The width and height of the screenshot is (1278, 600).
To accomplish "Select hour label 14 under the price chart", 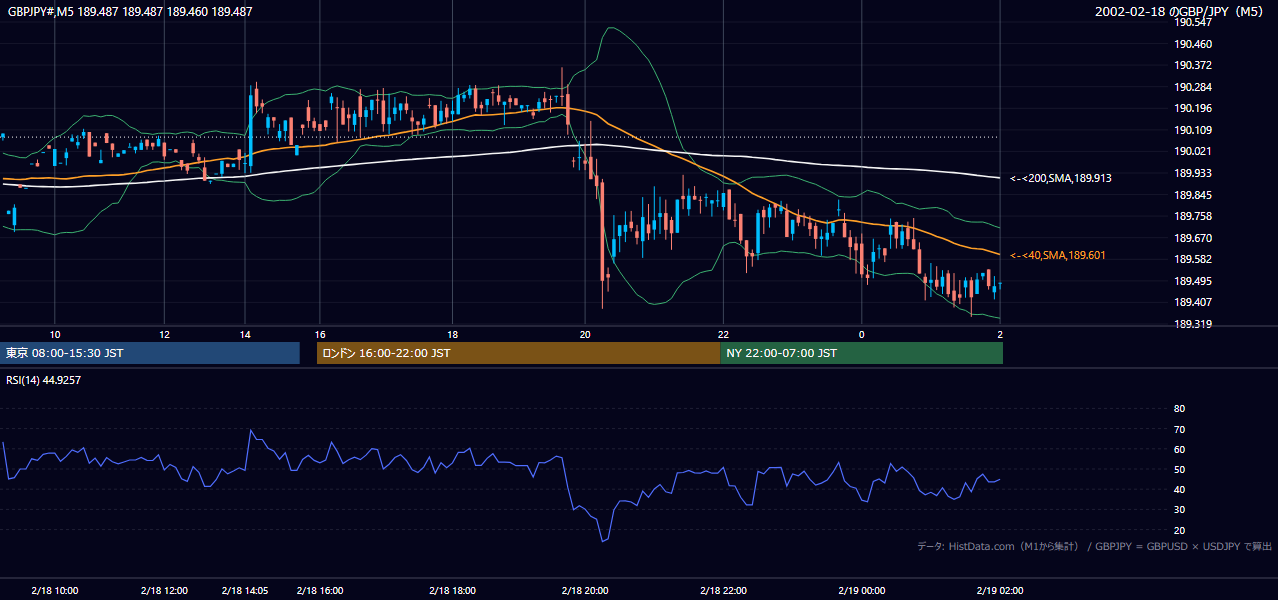I will click(x=245, y=334).
